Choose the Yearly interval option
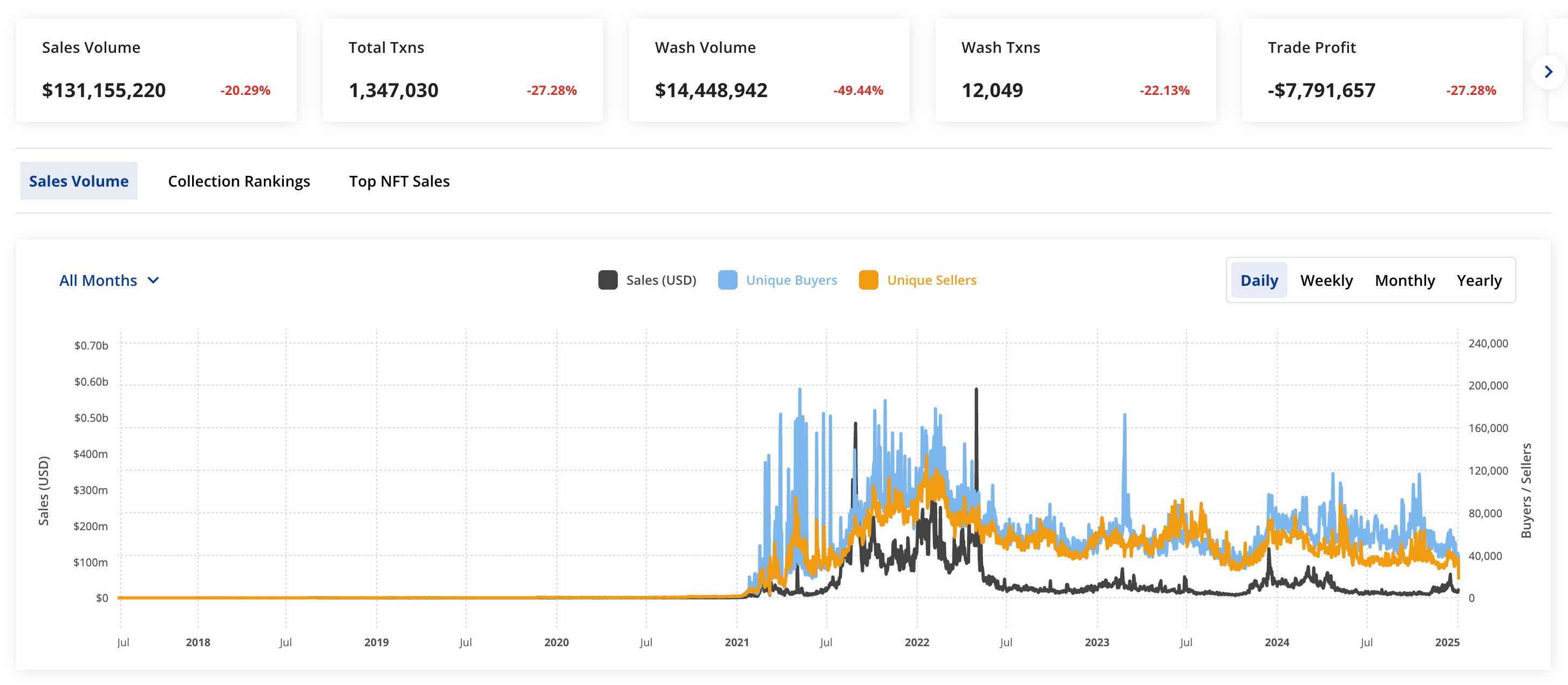The image size is (1568, 685). 1478,280
